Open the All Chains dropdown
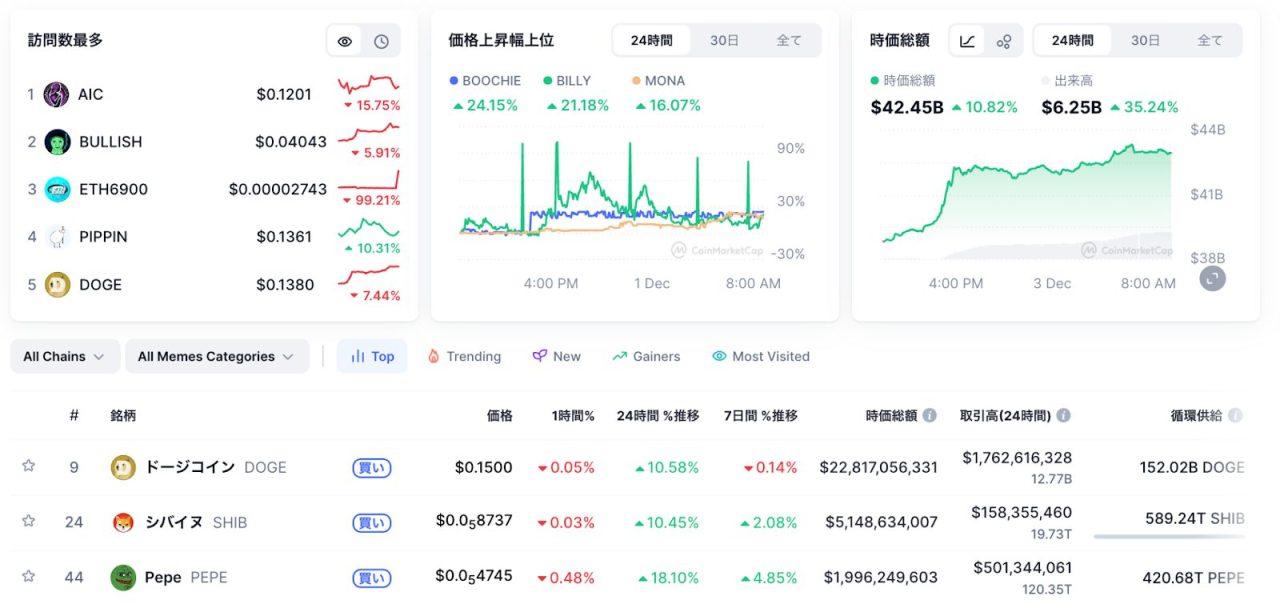This screenshot has width=1280, height=604. point(64,356)
